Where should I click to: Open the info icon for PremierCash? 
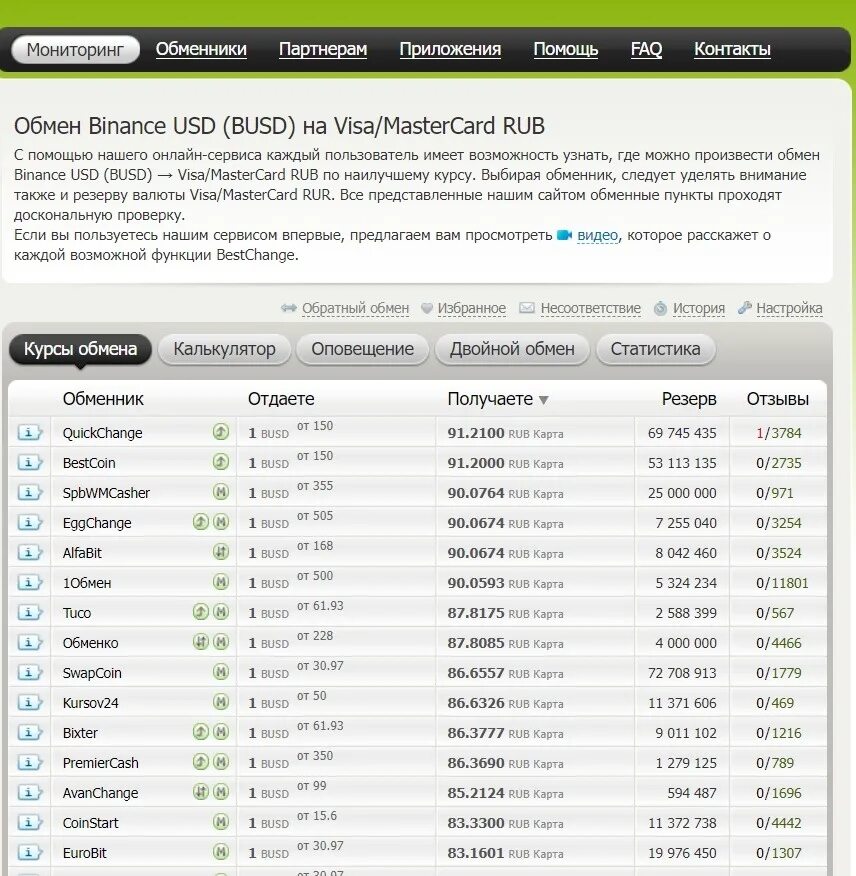coord(29,763)
